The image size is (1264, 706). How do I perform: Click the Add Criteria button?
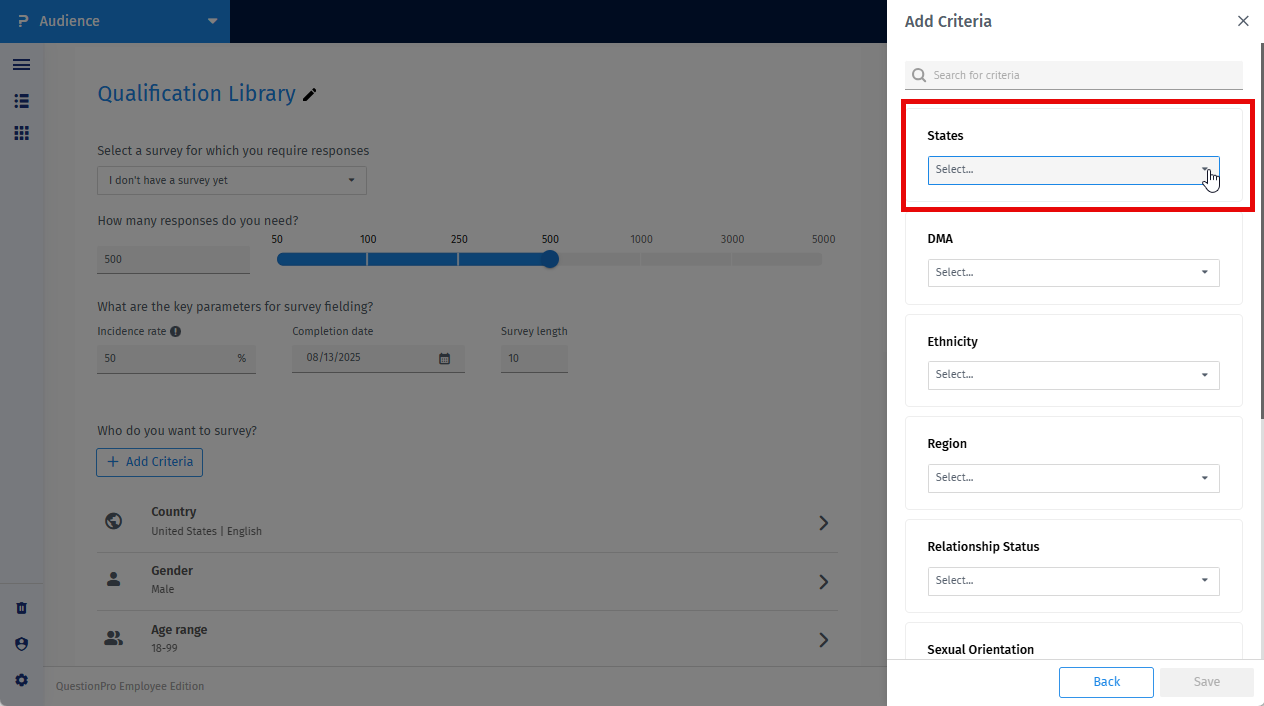[x=150, y=462]
